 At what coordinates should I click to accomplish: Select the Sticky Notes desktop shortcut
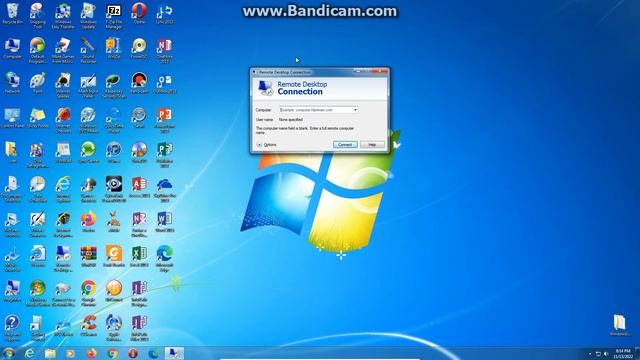pos(38,118)
